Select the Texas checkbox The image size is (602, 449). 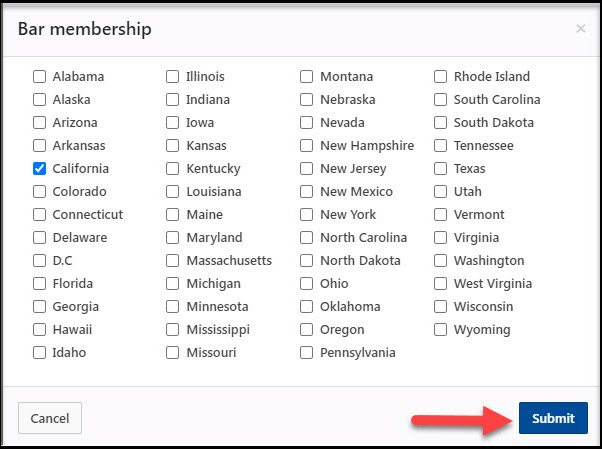[441, 169]
